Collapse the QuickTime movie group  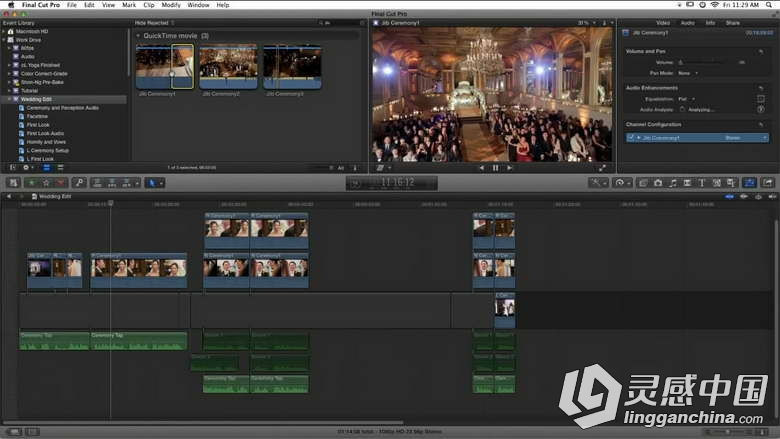(x=139, y=36)
